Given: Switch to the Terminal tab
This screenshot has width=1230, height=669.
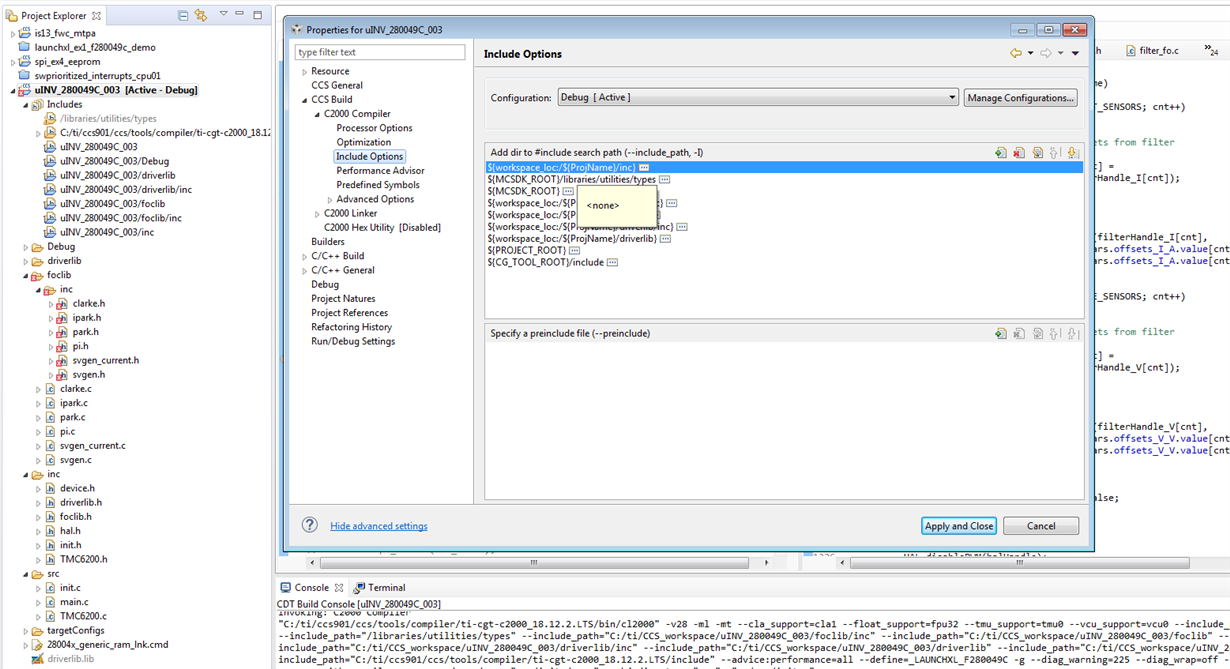Looking at the screenshot, I should point(386,588).
